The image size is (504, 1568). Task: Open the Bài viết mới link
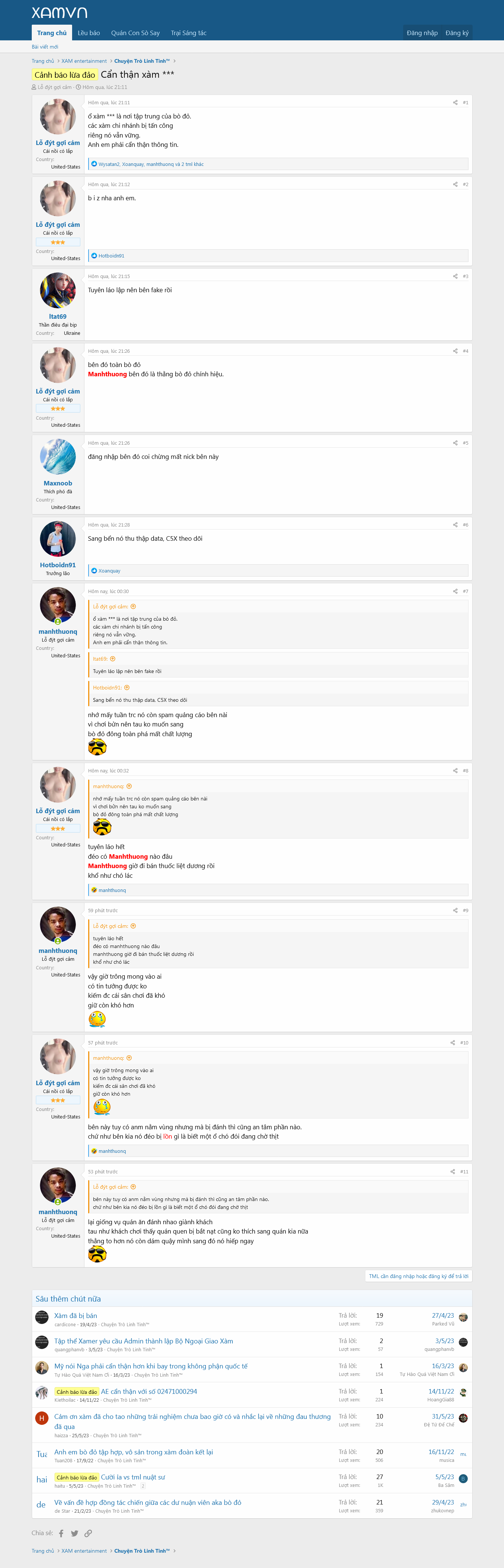click(x=45, y=47)
